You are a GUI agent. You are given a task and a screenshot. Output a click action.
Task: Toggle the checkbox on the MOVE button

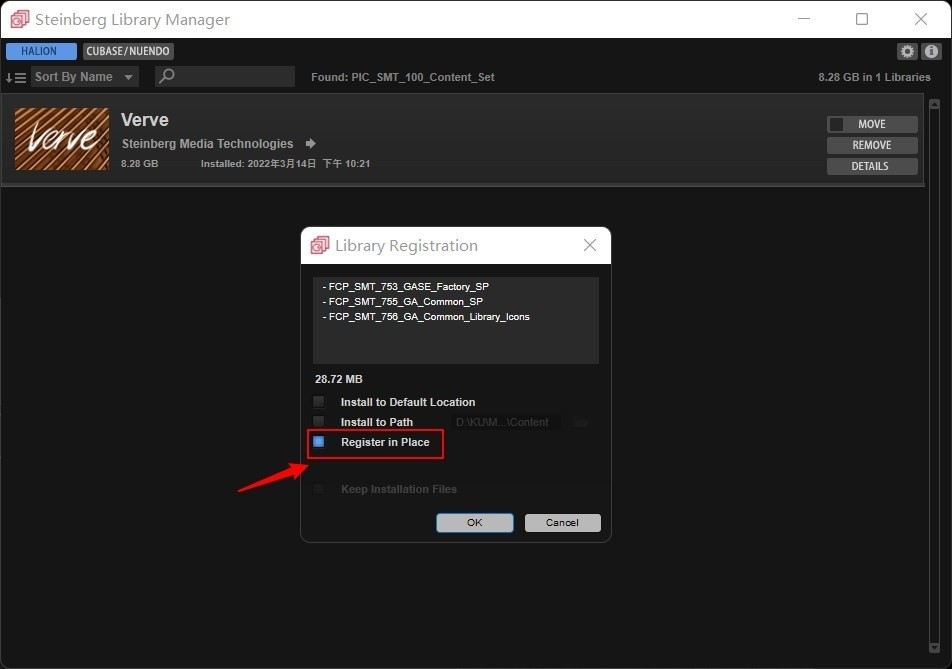837,124
